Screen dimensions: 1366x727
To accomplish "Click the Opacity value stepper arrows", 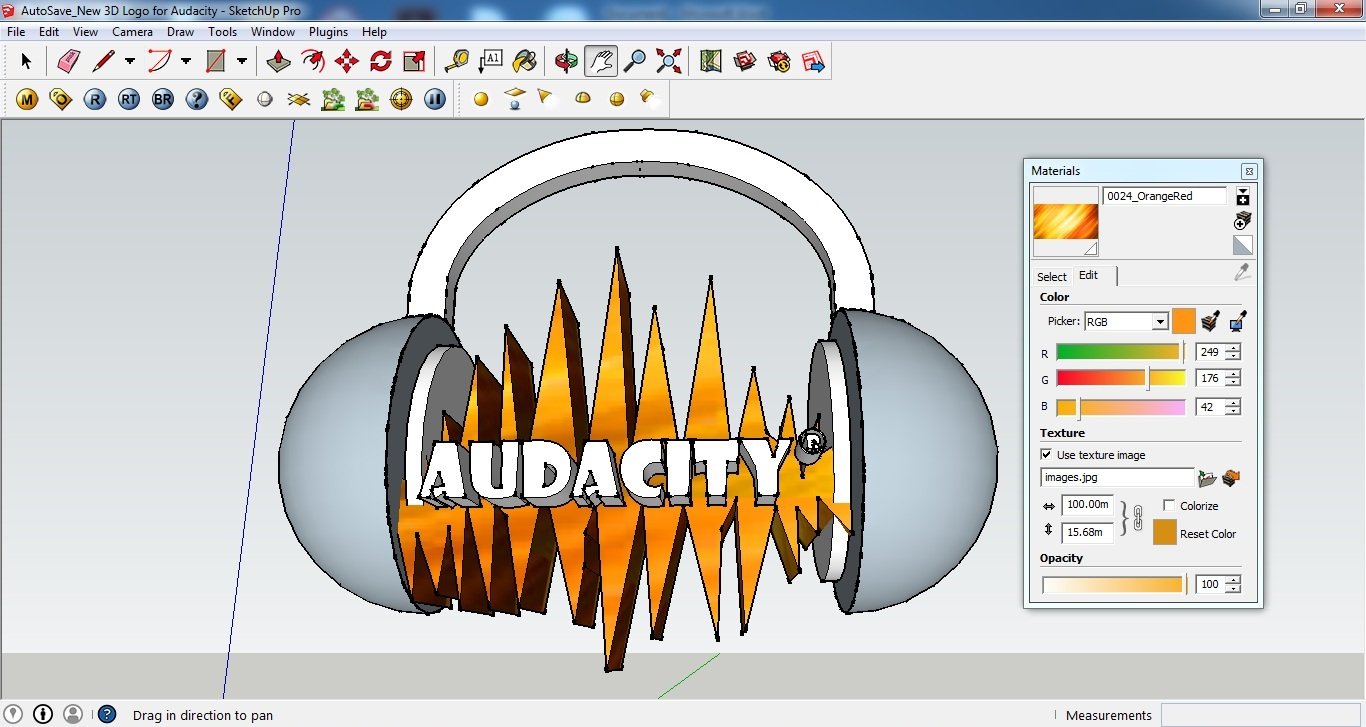I will coord(1233,584).
